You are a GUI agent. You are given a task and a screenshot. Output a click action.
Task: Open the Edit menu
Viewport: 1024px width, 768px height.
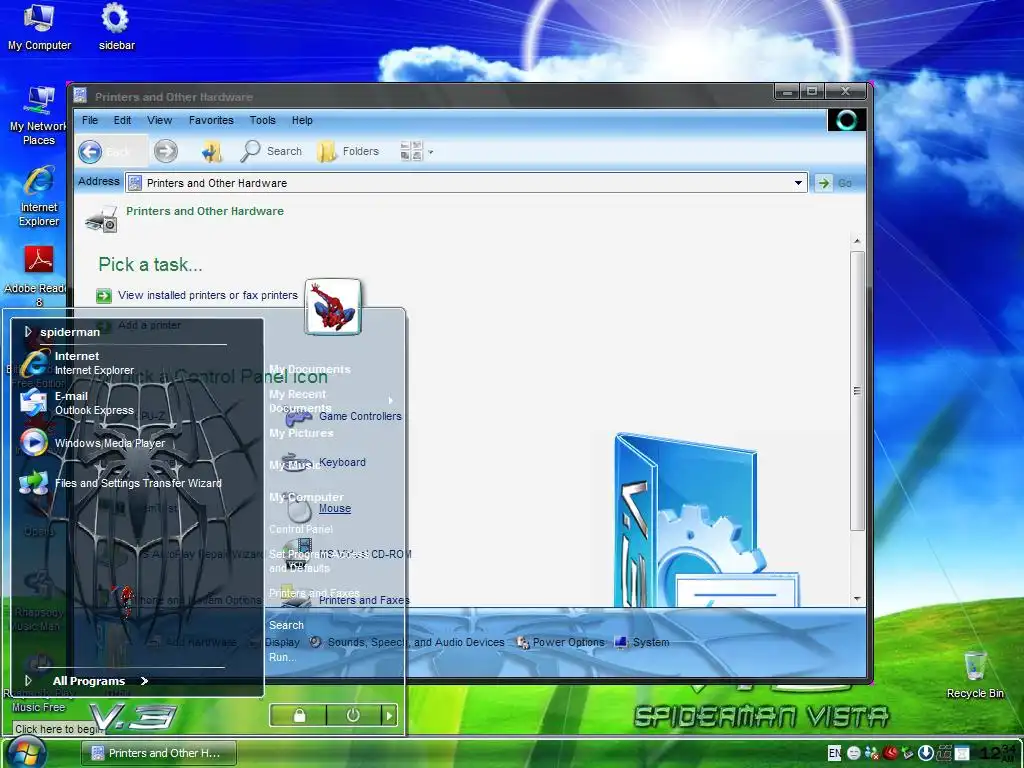pos(122,120)
